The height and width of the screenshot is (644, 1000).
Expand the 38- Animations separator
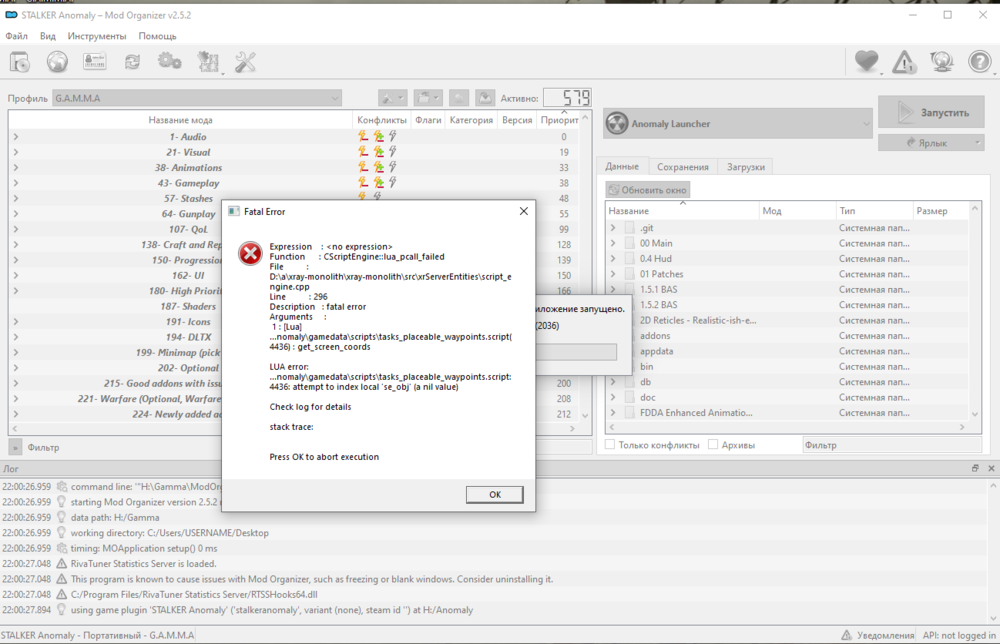[16, 167]
